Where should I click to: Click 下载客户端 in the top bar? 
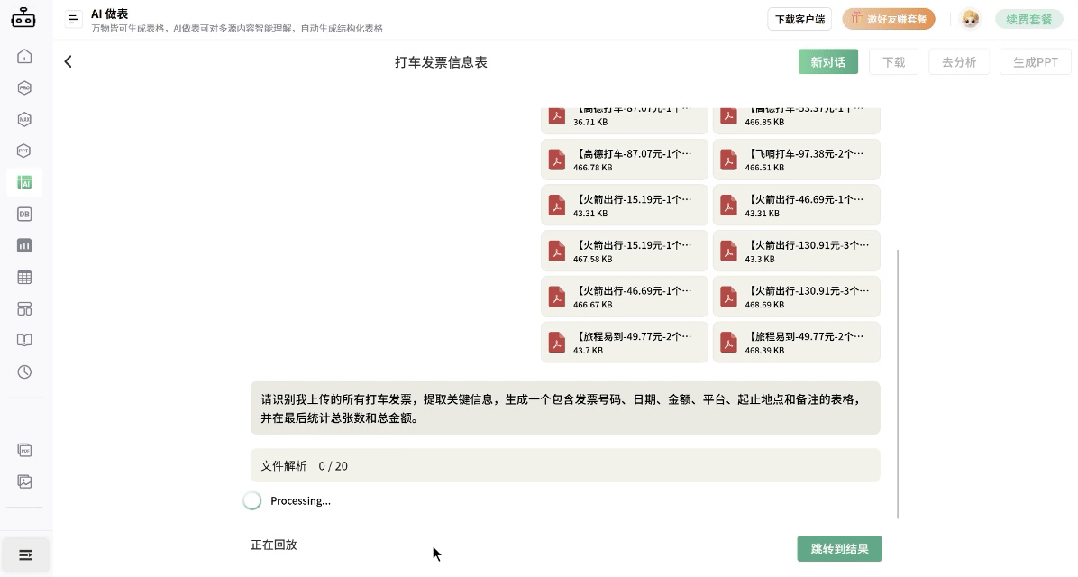798,18
